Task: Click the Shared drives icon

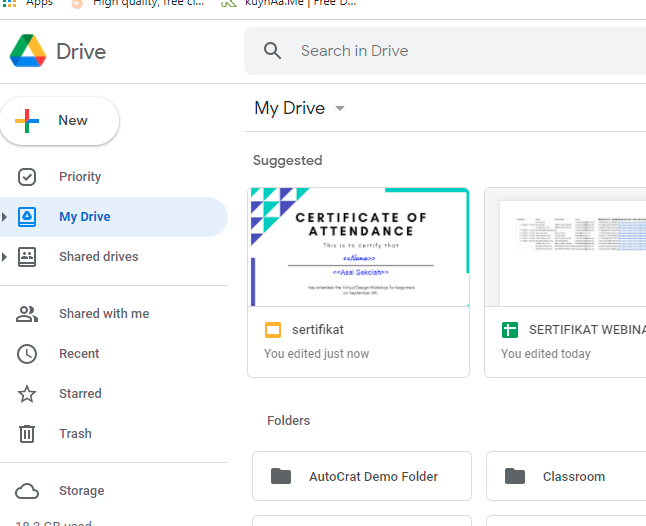Action: (x=27, y=257)
